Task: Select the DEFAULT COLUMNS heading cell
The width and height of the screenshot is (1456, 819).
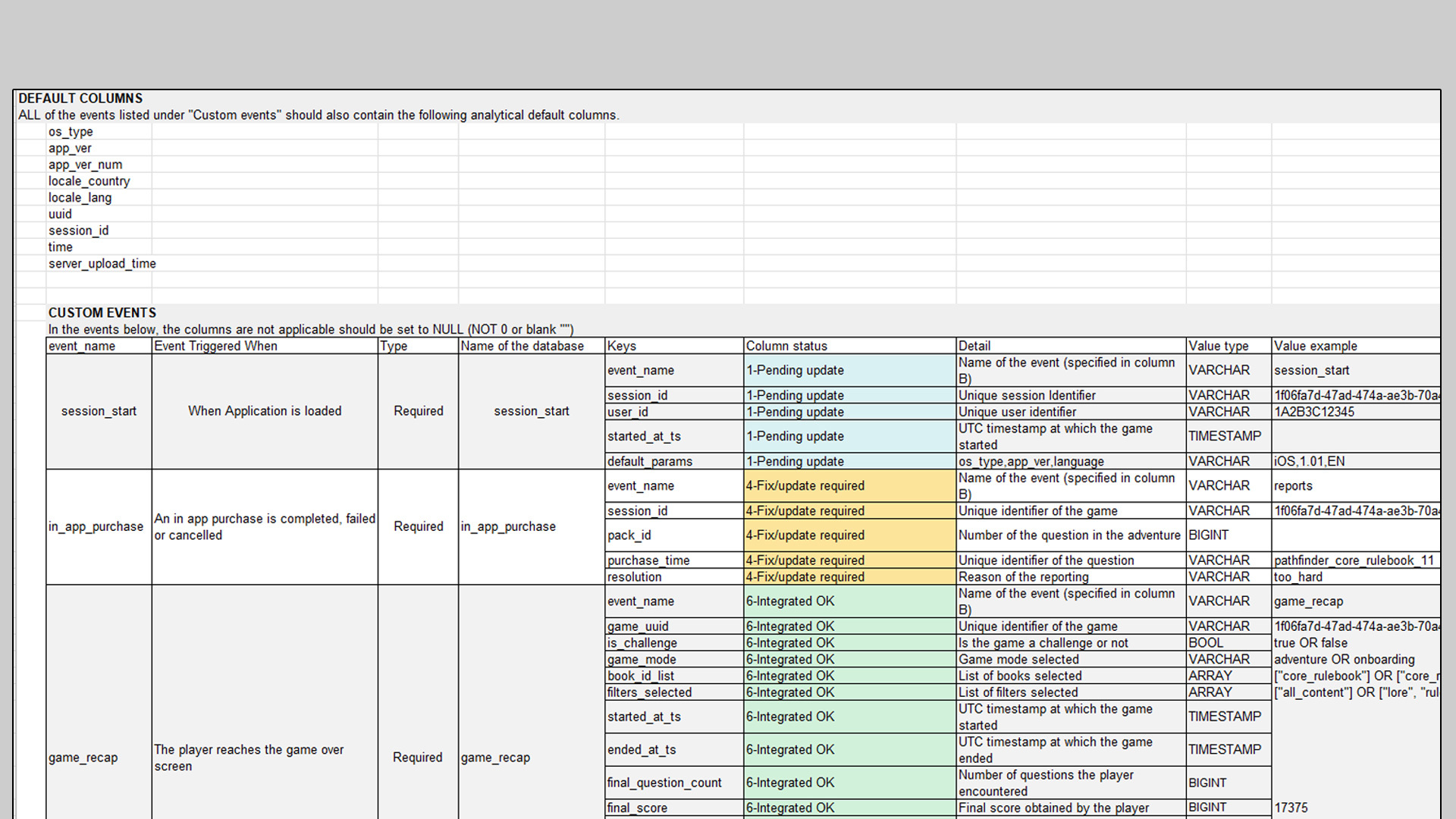Action: click(x=80, y=99)
